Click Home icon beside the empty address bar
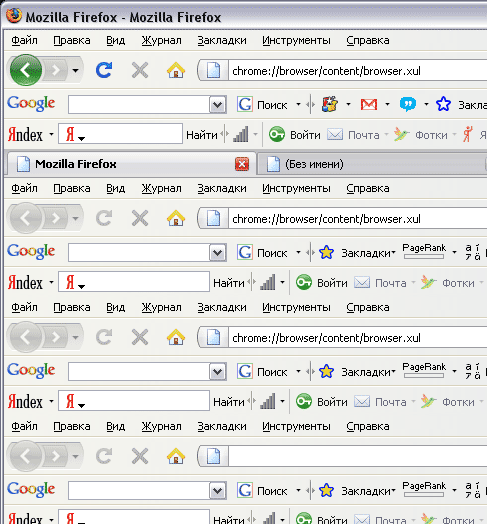This screenshot has width=487, height=524. [176, 456]
